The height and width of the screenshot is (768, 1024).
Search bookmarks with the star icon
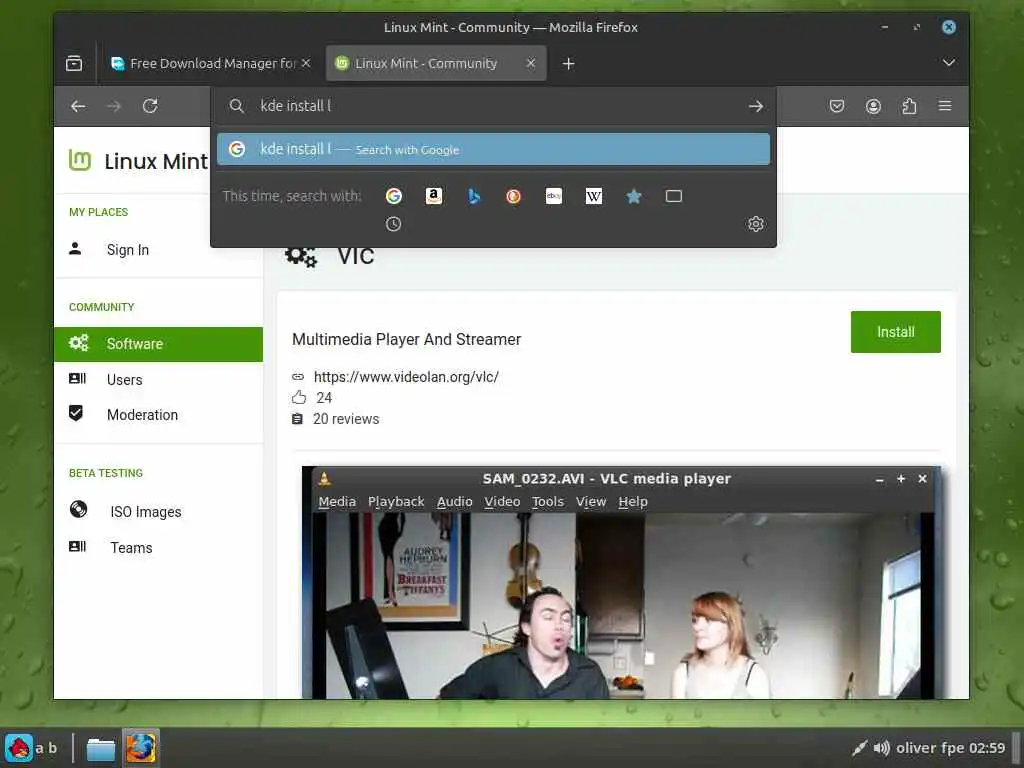pyautogui.click(x=634, y=196)
